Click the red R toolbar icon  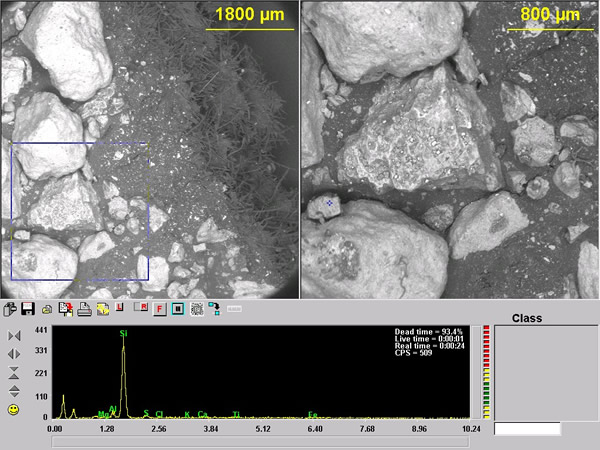coord(141,307)
